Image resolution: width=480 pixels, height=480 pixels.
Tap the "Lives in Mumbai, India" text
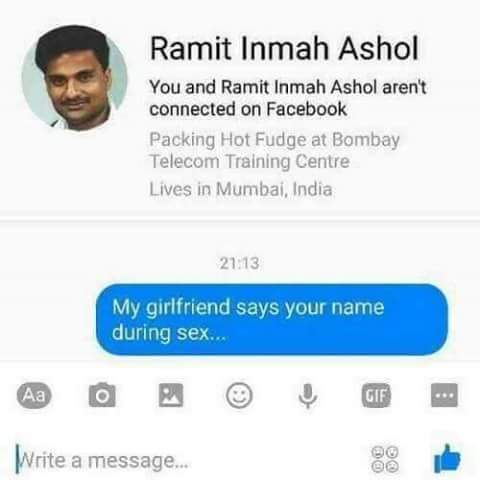pos(241,189)
